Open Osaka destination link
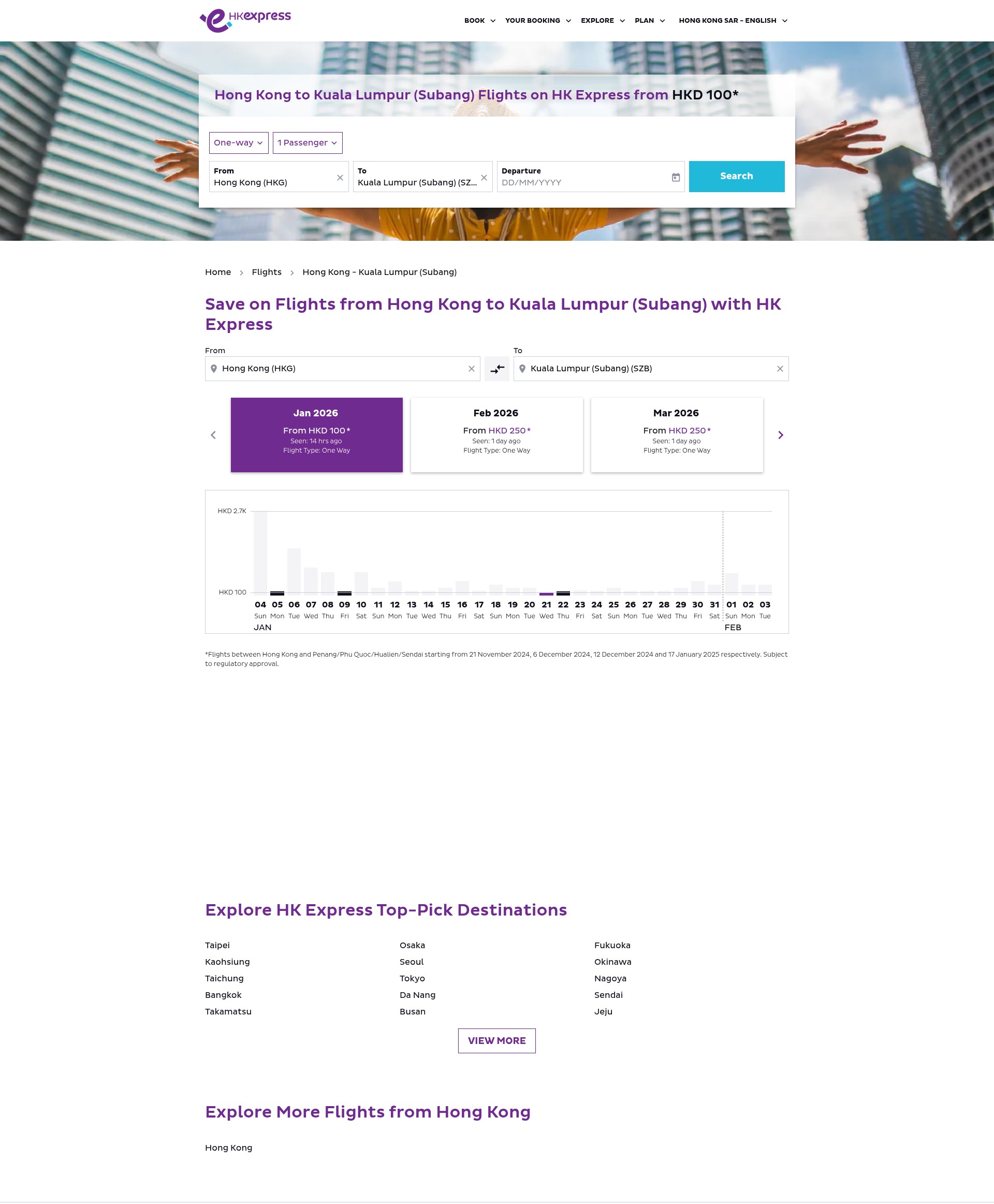This screenshot has height=1204, width=994. pyautogui.click(x=412, y=945)
